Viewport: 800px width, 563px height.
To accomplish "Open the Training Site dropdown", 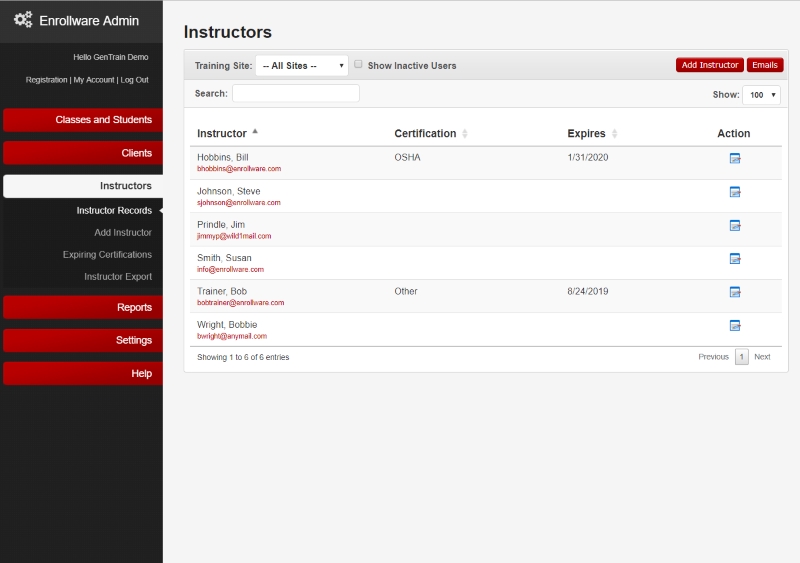I will 301,66.
